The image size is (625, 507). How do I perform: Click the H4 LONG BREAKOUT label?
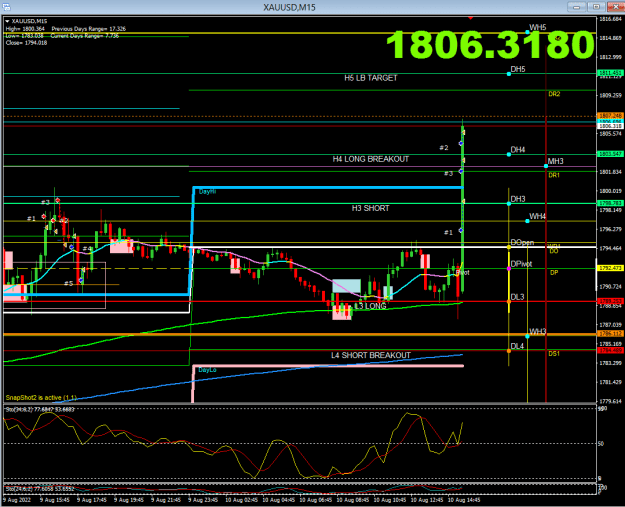point(371,159)
